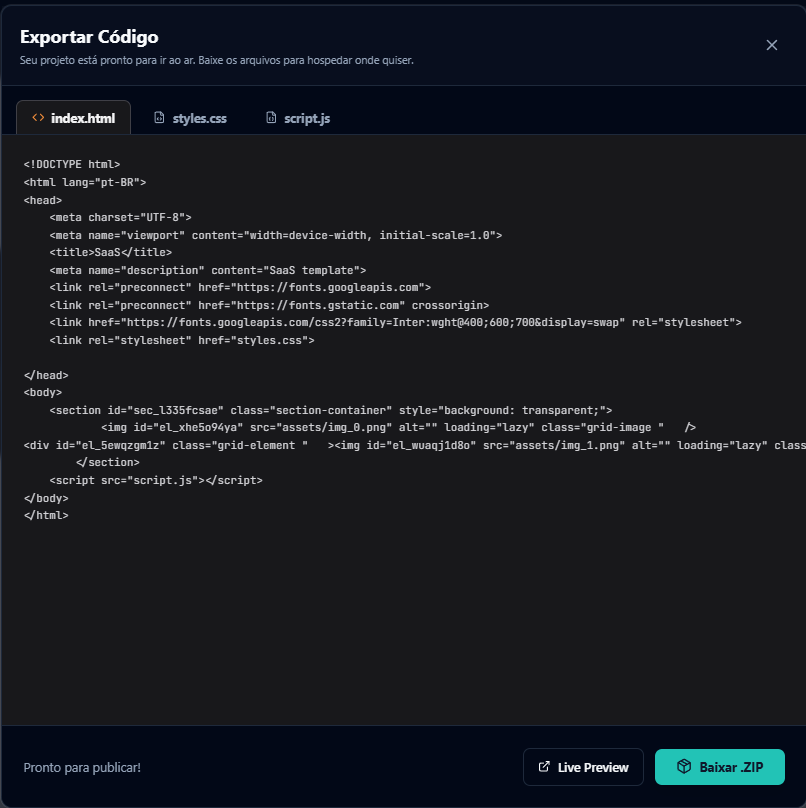Click the Inter font stylesheet link line
The height and width of the screenshot is (808, 806).
395,323
